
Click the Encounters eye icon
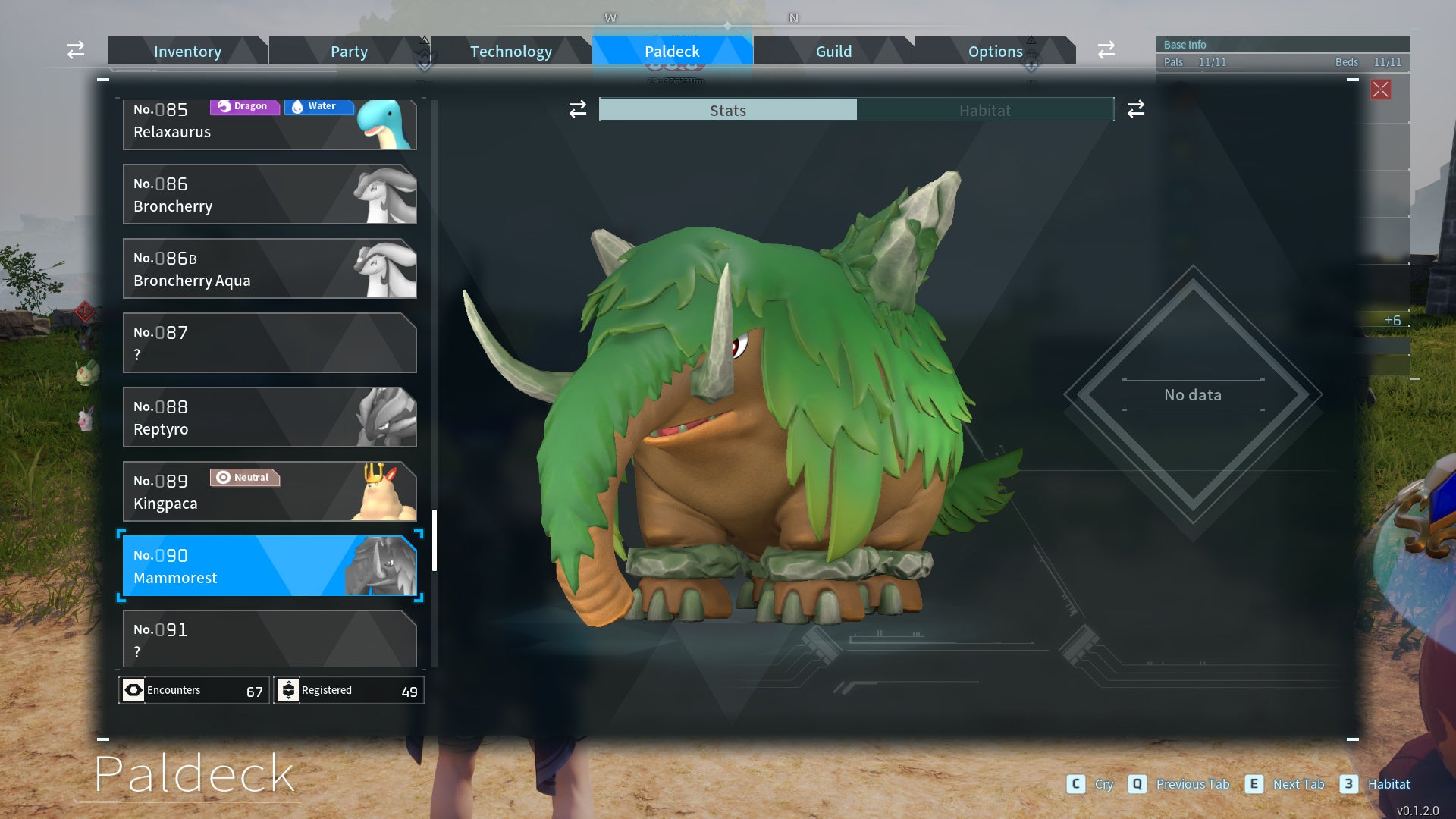tap(133, 690)
